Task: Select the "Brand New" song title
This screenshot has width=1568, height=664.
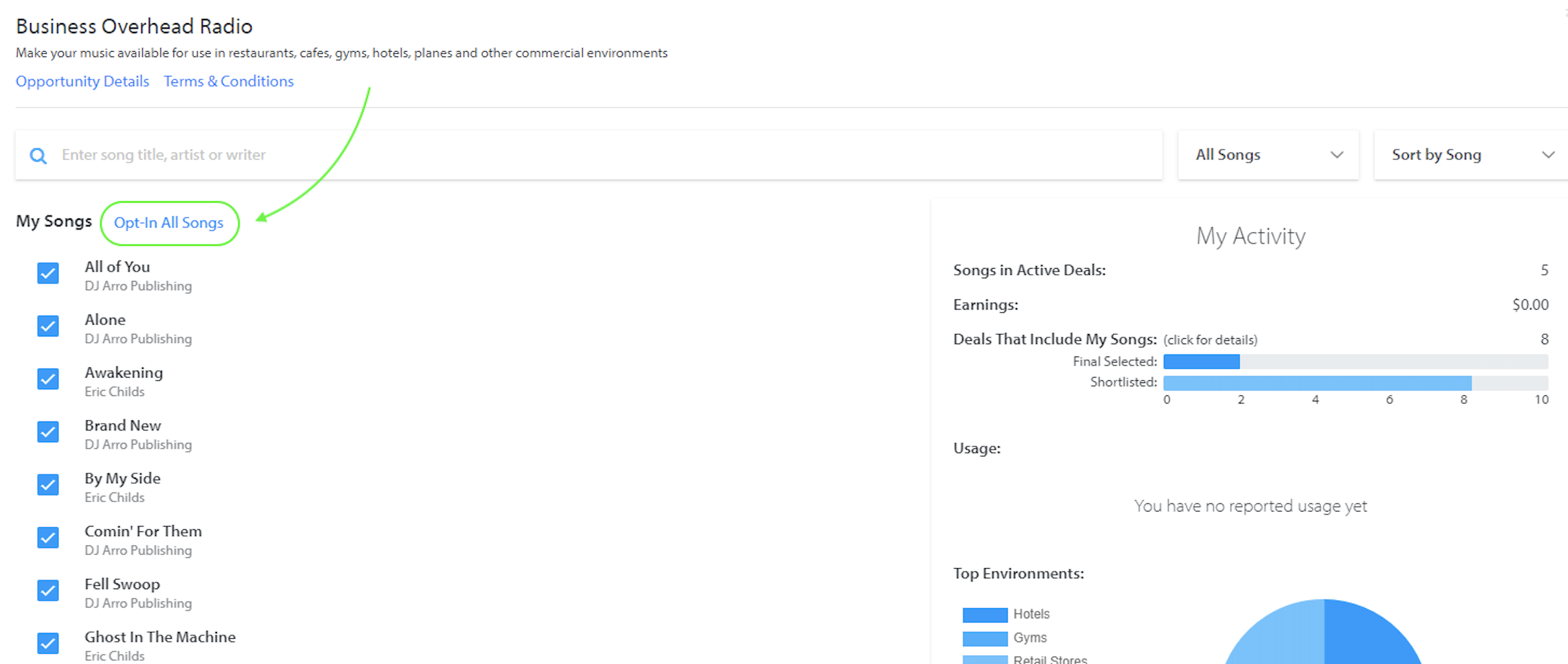Action: pos(122,425)
